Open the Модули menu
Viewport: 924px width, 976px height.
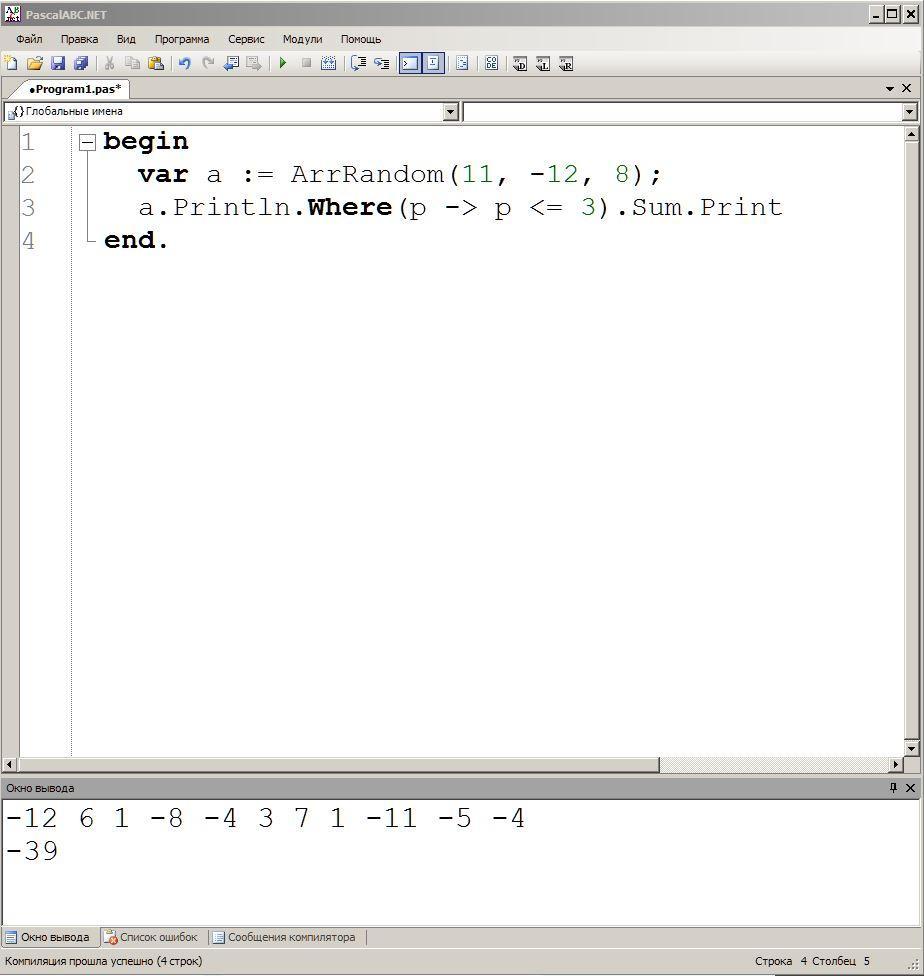click(303, 39)
